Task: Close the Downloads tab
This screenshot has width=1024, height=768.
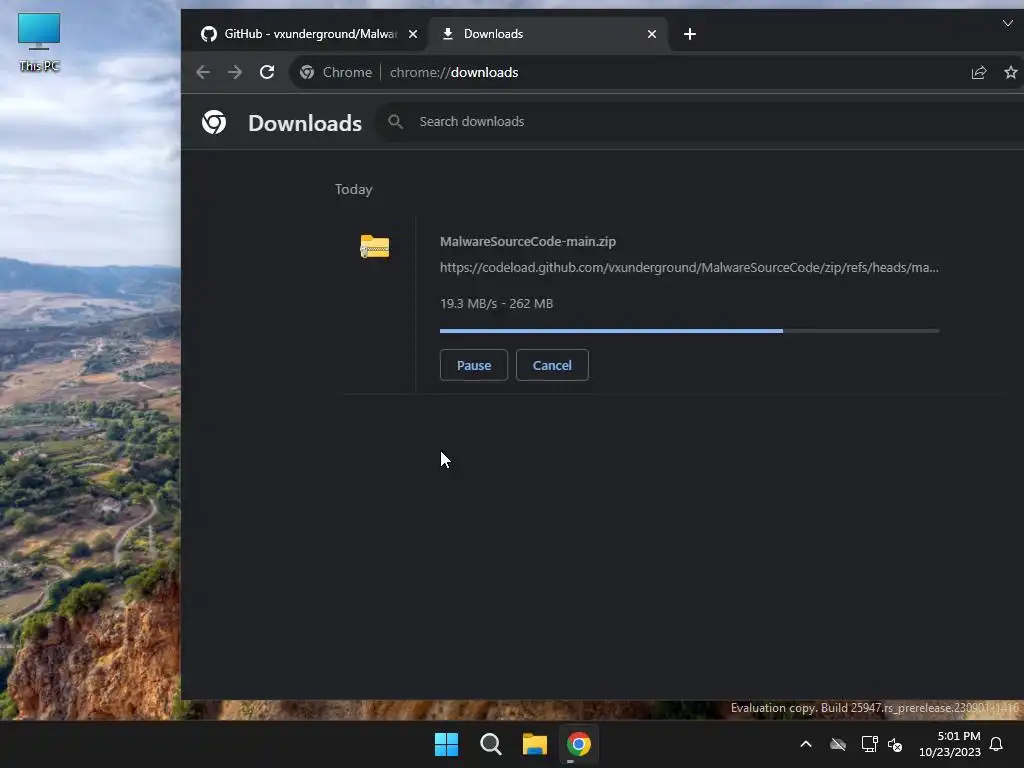Action: pos(652,34)
